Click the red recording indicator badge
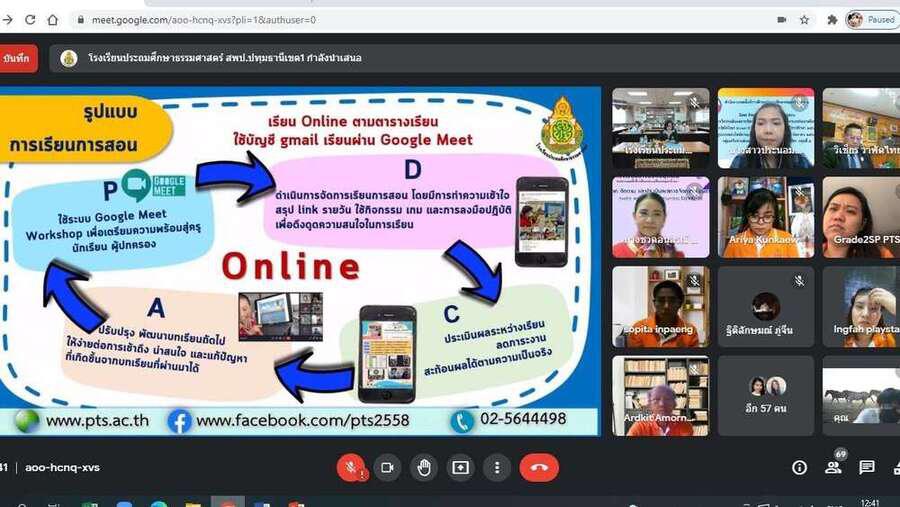The image size is (900, 507). 18,59
